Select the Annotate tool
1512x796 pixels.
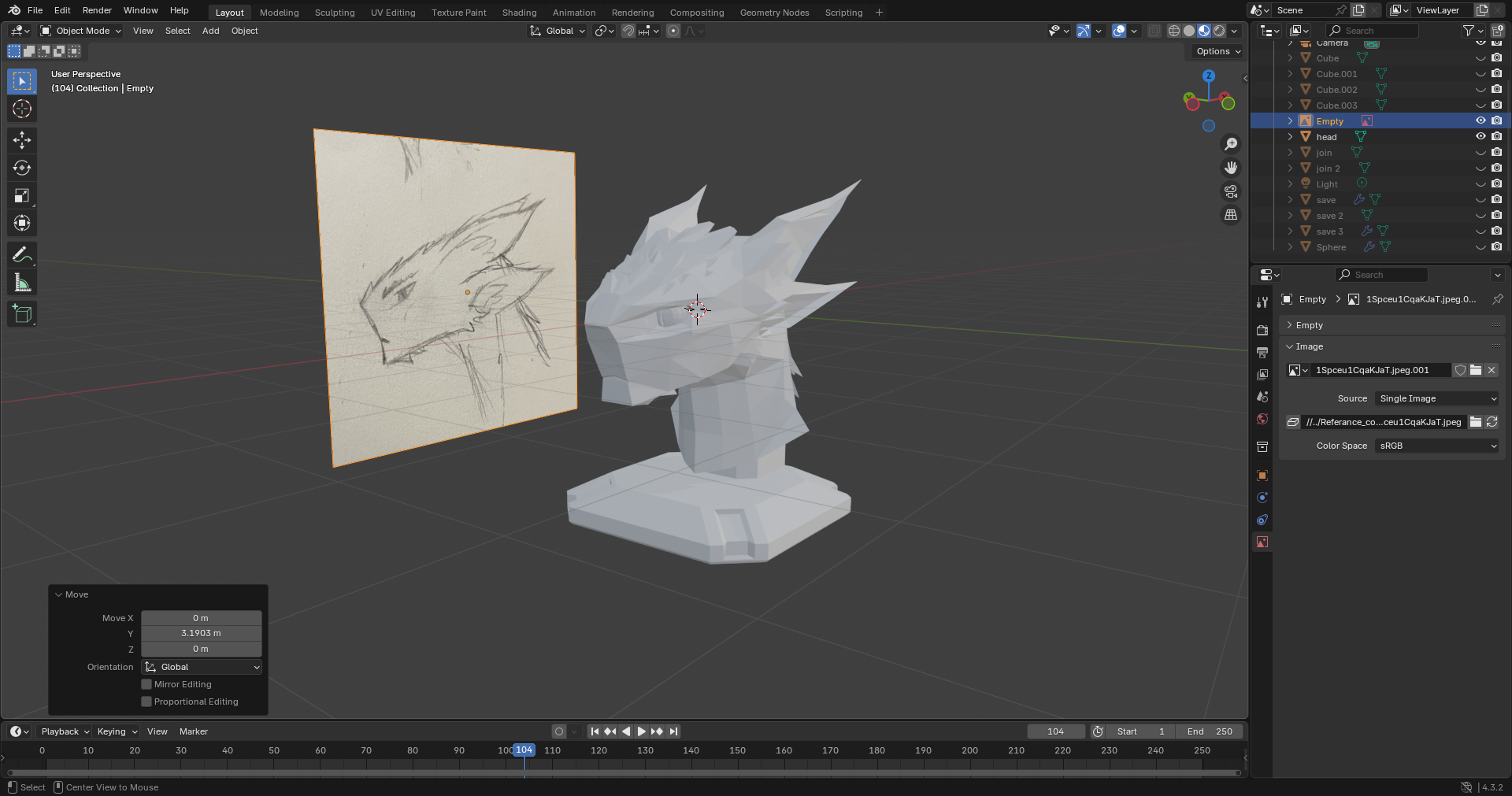22,255
